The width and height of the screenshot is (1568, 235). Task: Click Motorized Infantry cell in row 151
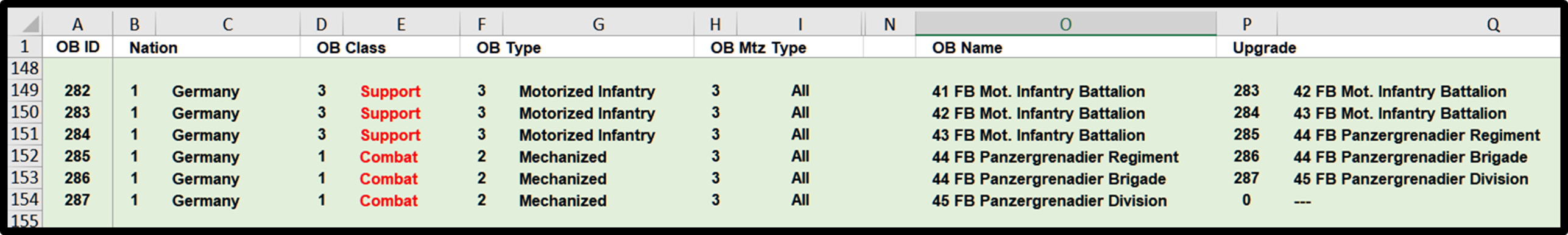pos(587,135)
